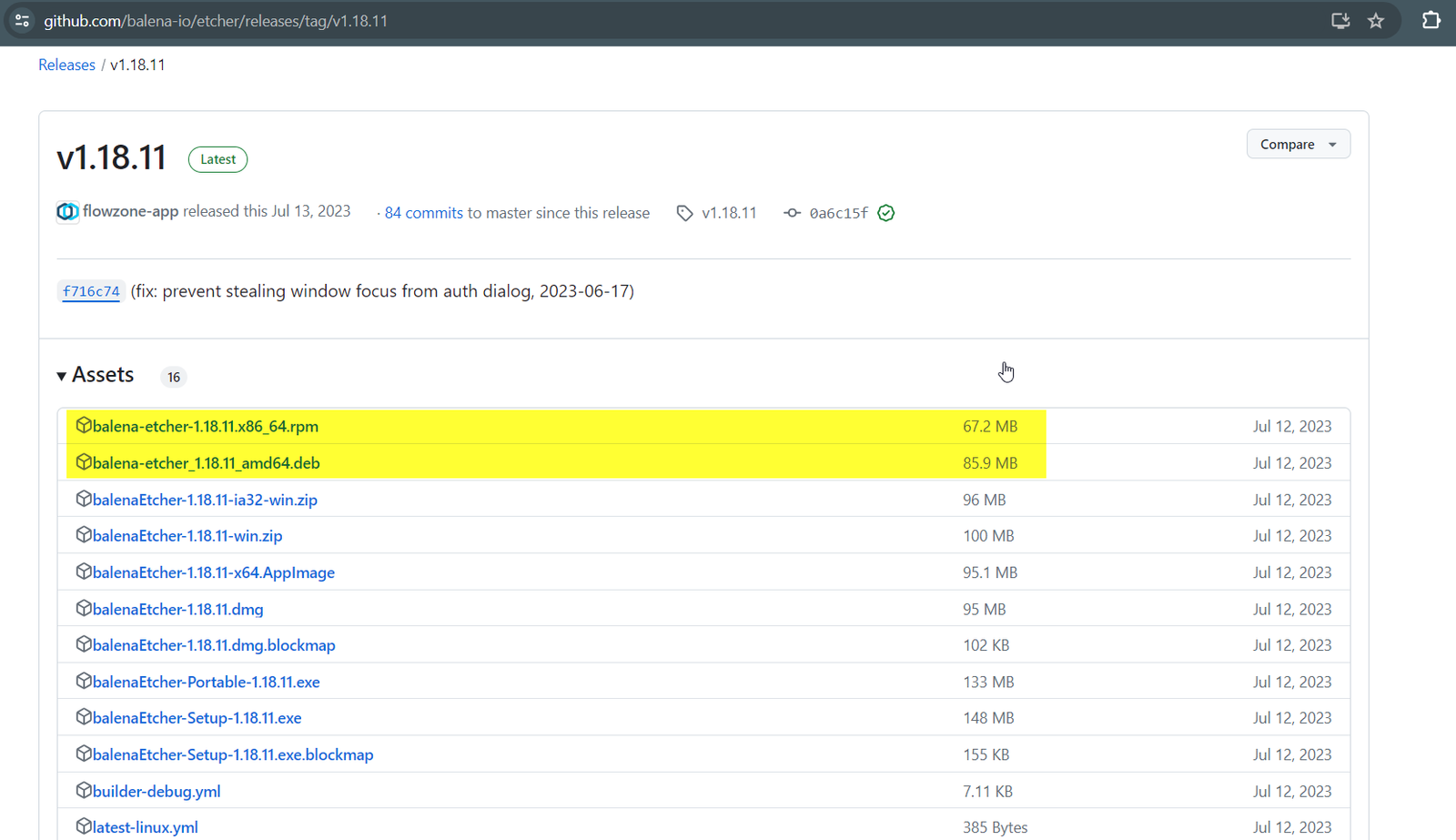
Task: Click package icon for ia32-win.zip asset
Action: (84, 498)
